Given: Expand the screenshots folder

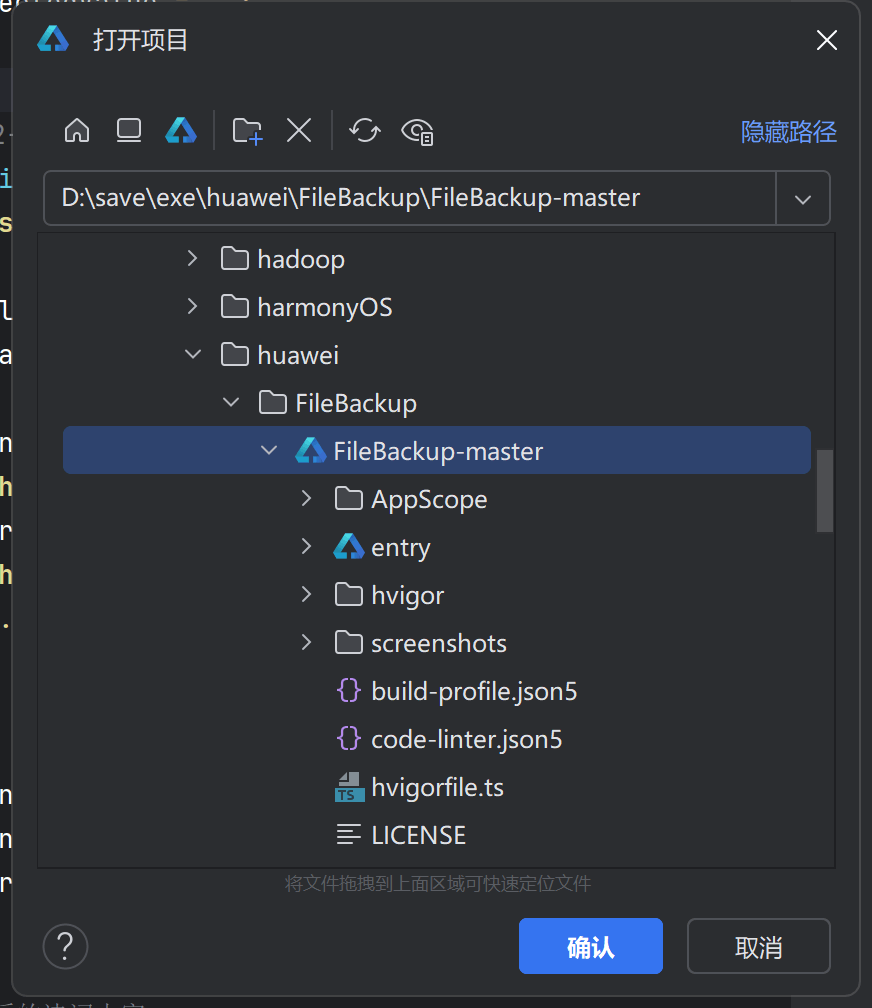Looking at the screenshot, I should pos(306,642).
